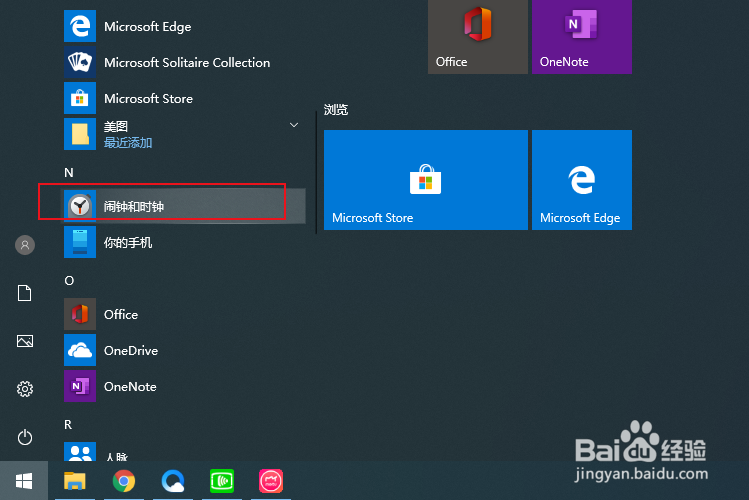Open the green taskbar app icon

[222, 481]
